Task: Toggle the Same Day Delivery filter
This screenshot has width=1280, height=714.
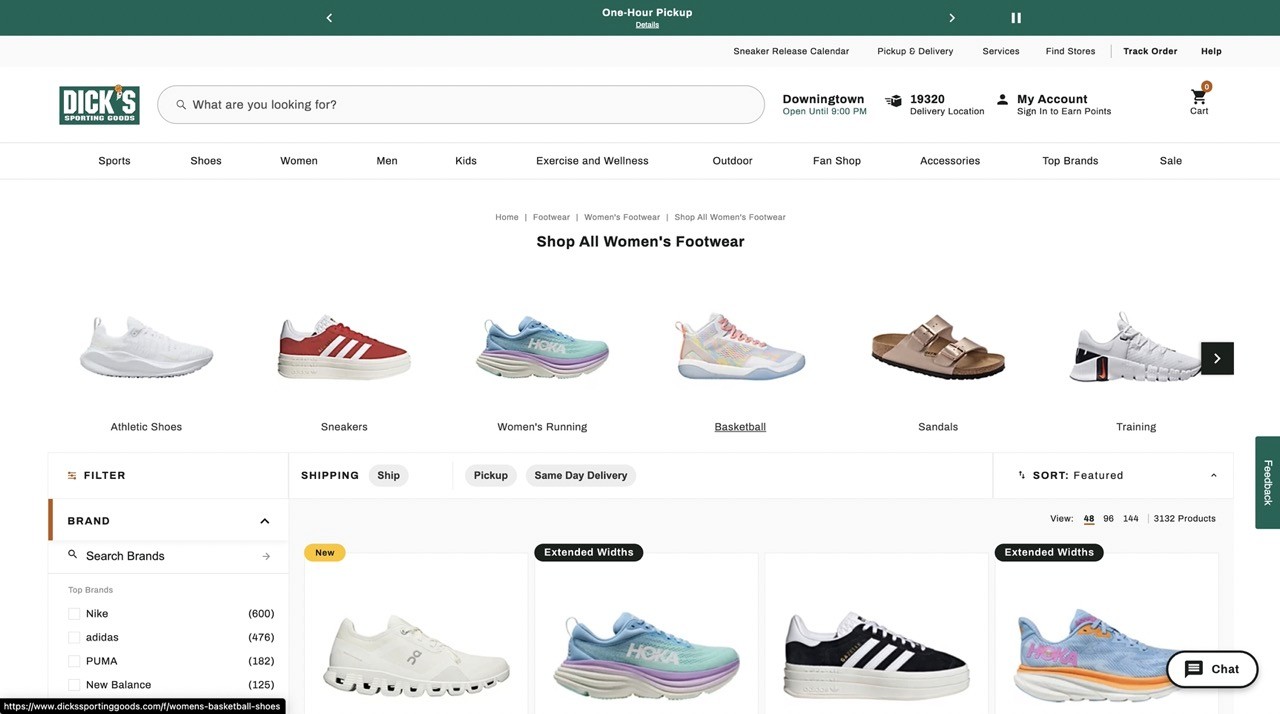Action: (x=581, y=475)
